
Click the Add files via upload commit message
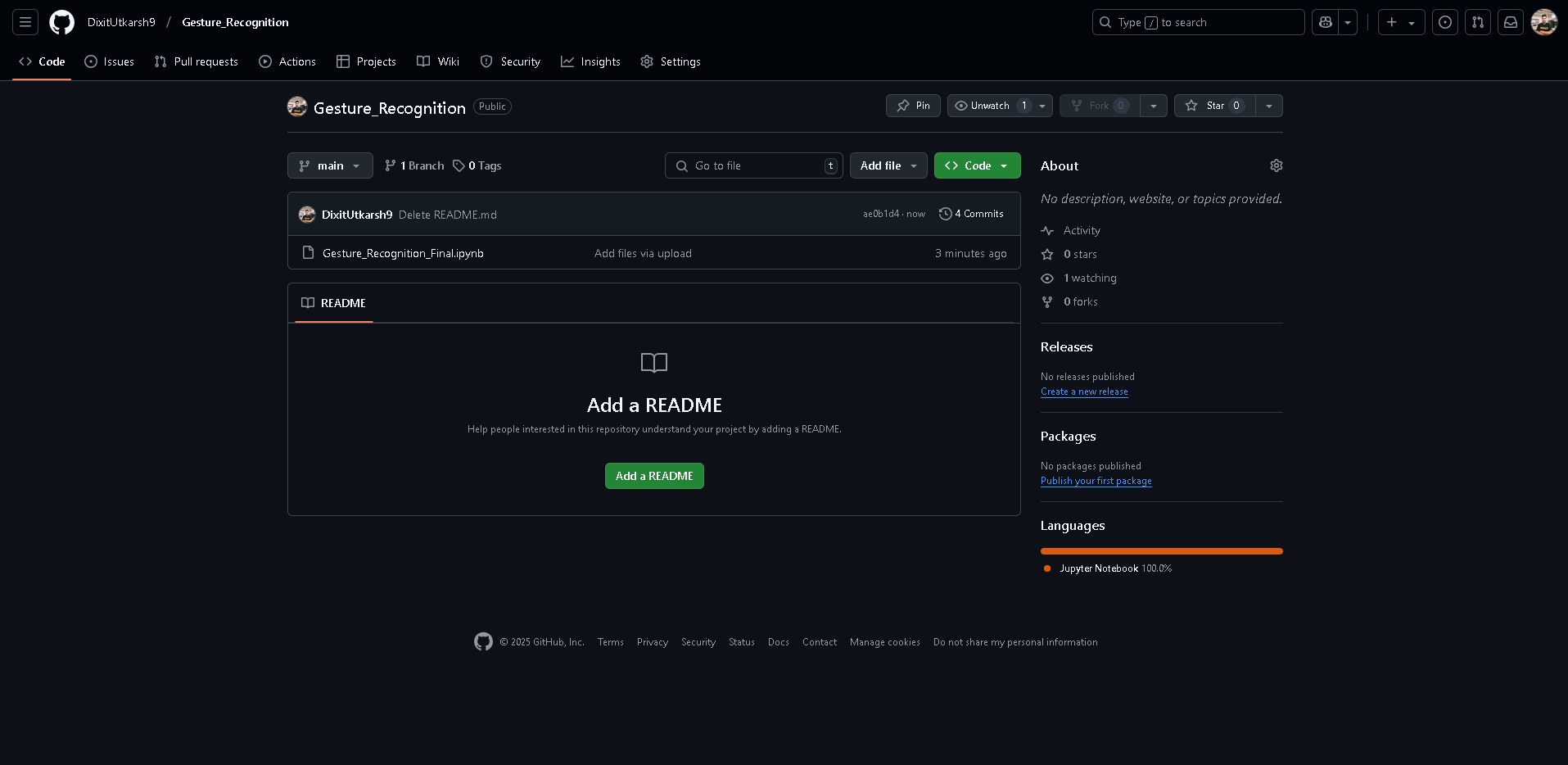643,253
